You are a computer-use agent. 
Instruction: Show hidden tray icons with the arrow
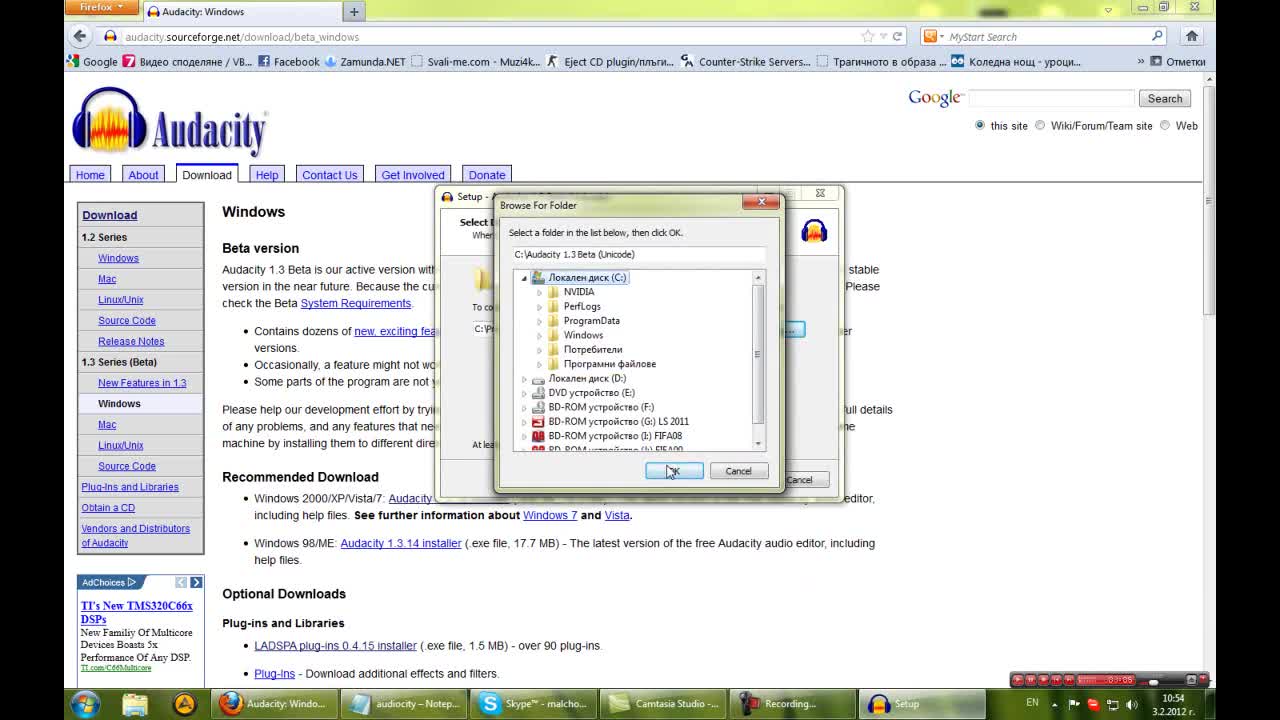1056,704
